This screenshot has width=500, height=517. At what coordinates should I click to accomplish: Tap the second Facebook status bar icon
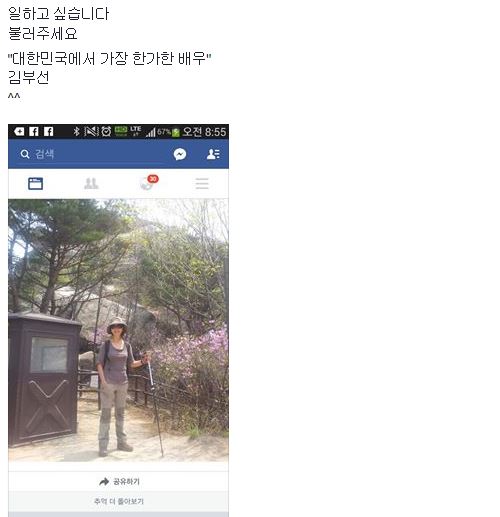49,132
